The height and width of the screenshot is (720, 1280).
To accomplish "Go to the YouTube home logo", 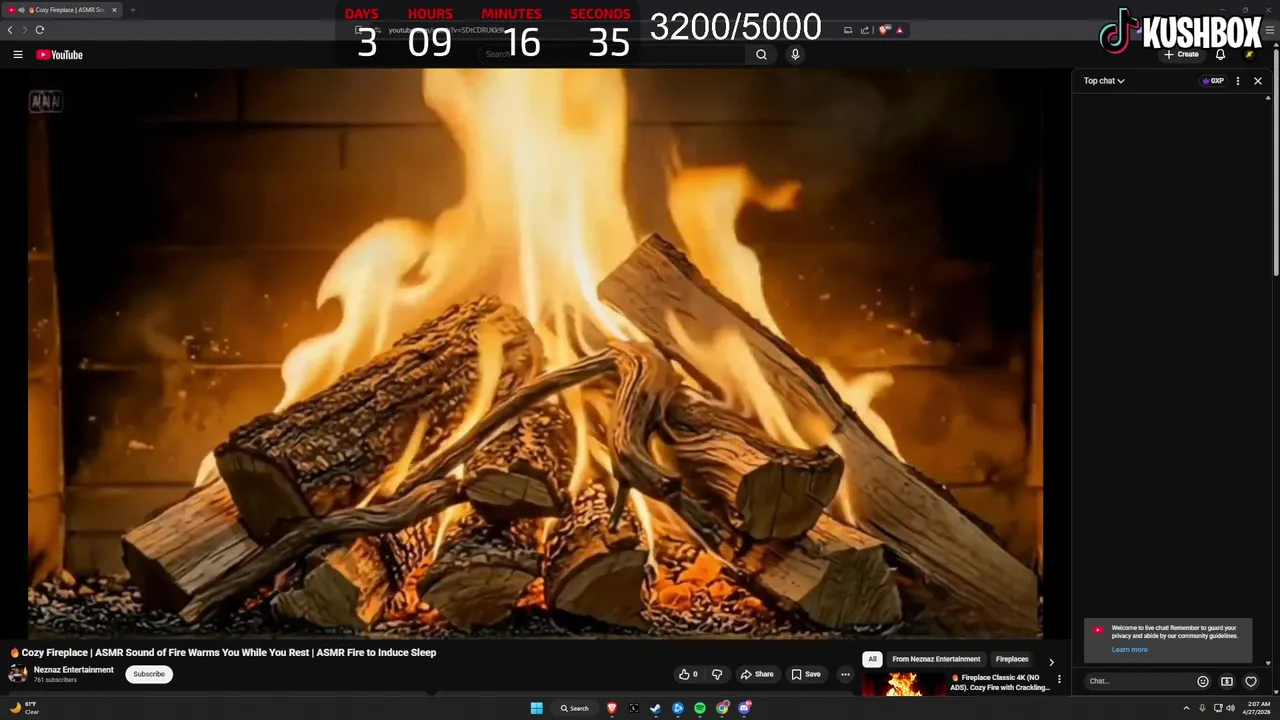I will [x=59, y=55].
